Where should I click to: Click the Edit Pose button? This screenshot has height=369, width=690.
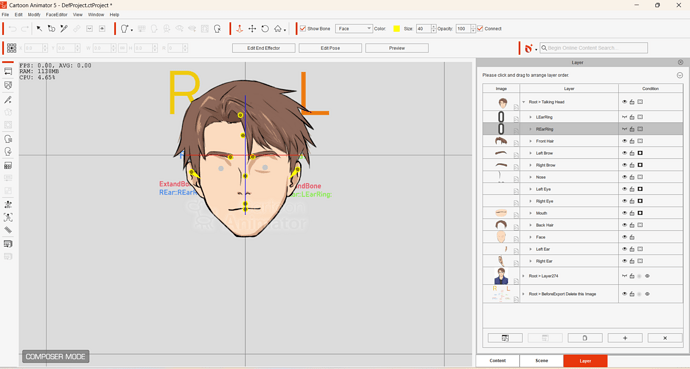[330, 48]
